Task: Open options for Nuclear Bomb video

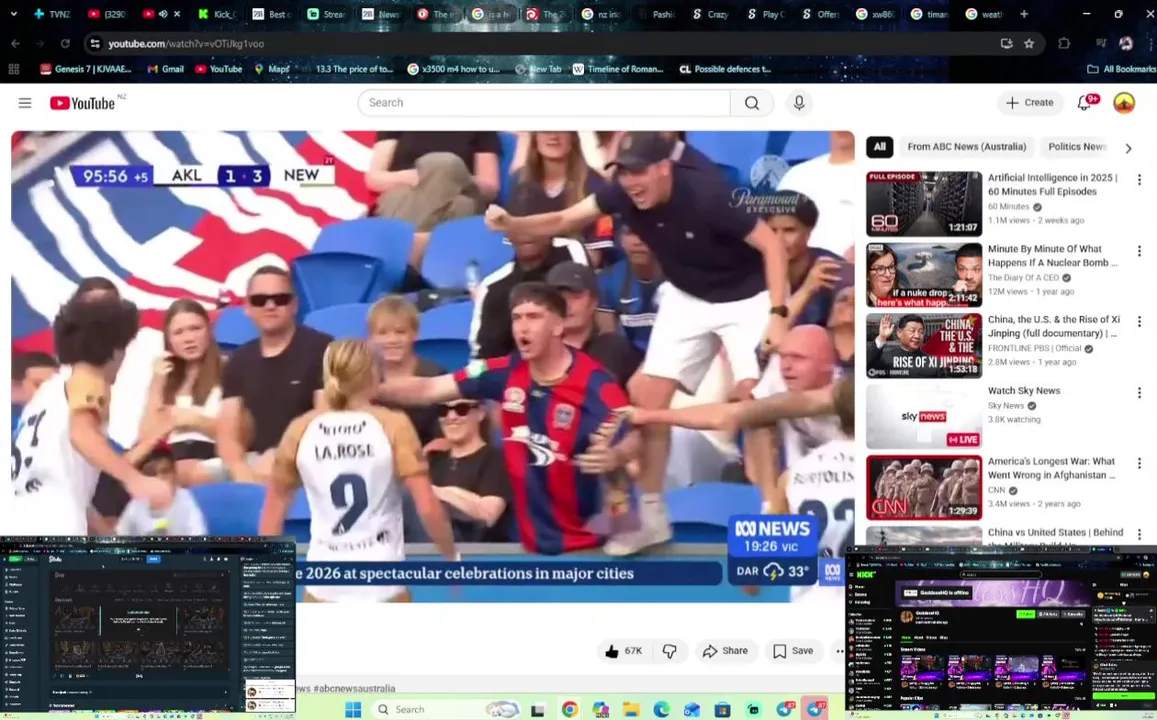Action: pyautogui.click(x=1139, y=251)
